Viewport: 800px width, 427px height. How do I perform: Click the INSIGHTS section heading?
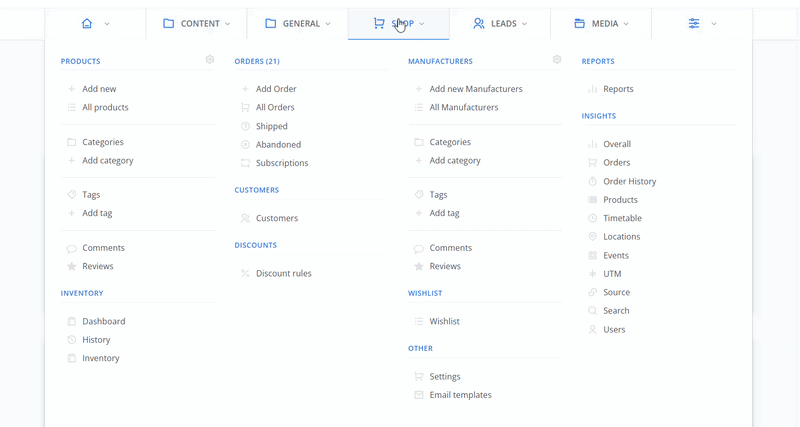click(599, 116)
